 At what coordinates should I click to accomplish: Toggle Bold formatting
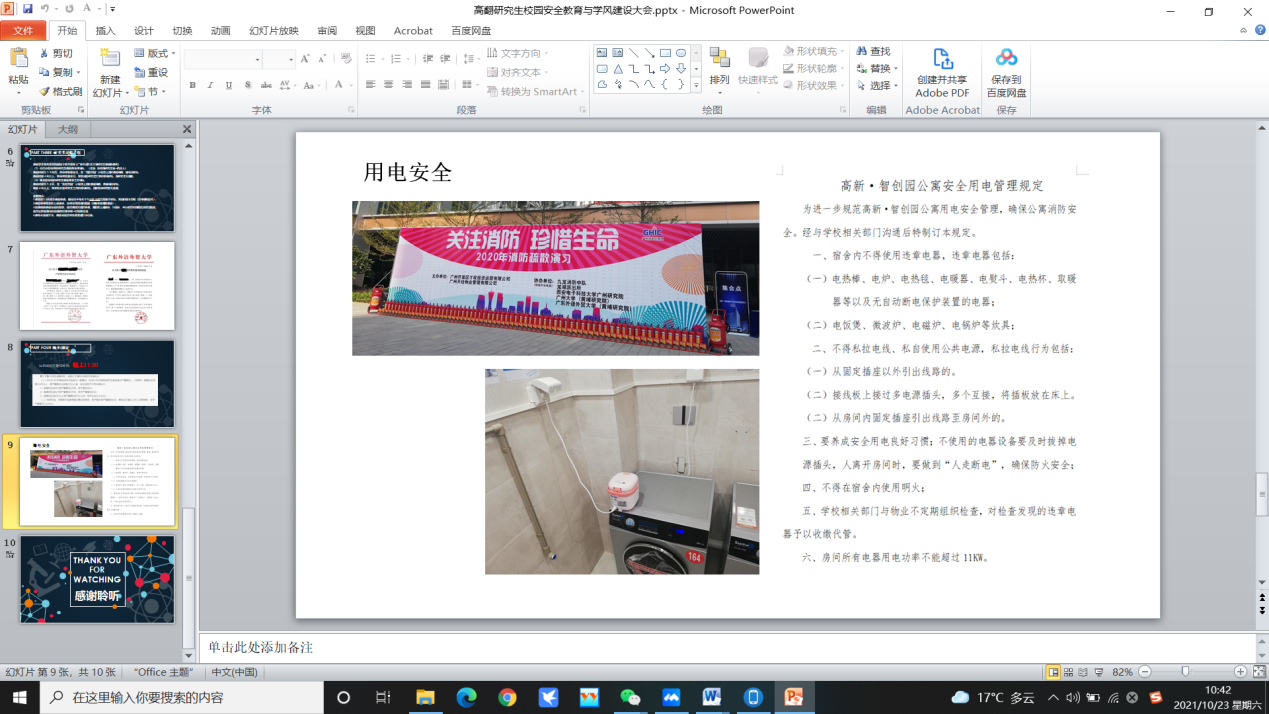192,86
